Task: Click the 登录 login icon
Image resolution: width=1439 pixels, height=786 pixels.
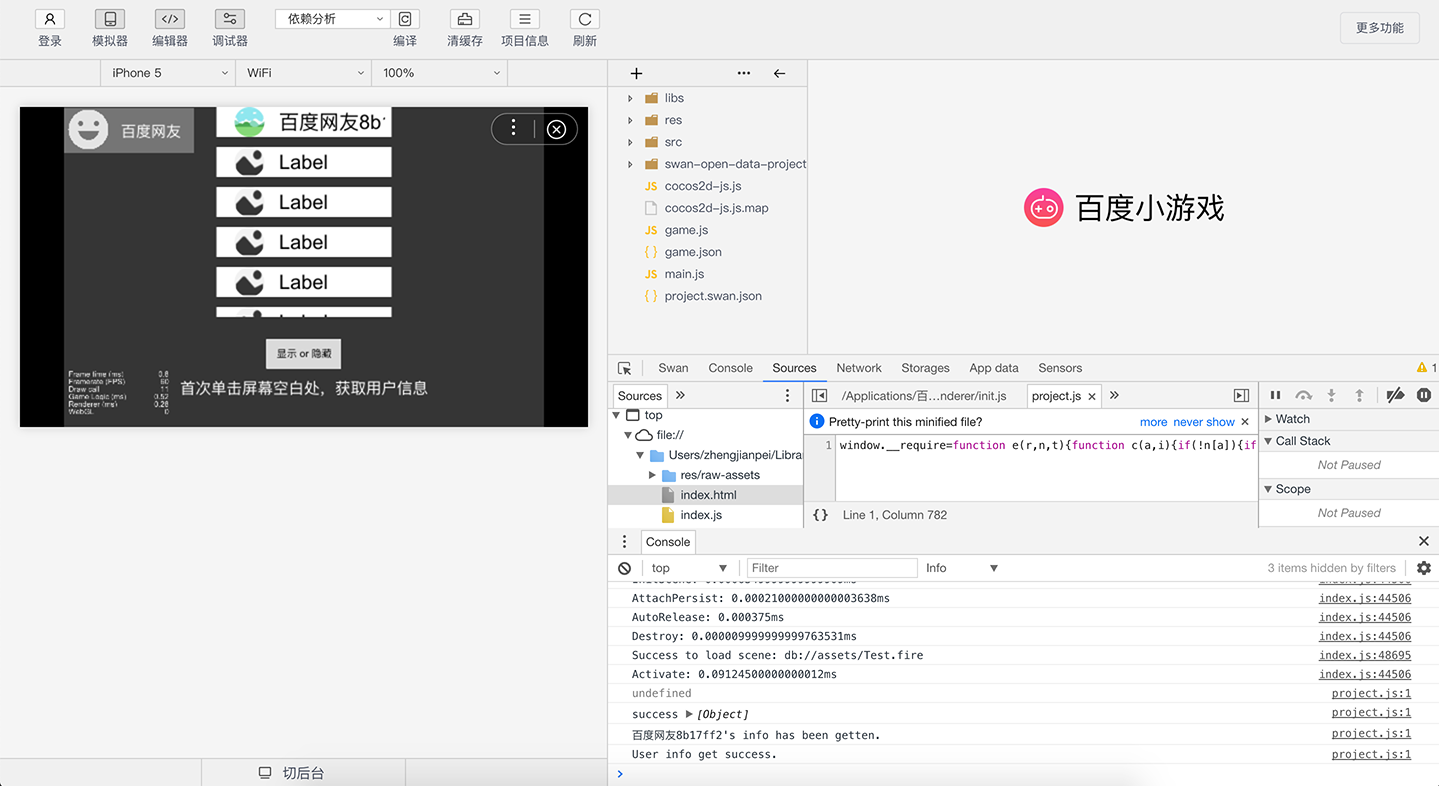Action: click(x=50, y=19)
